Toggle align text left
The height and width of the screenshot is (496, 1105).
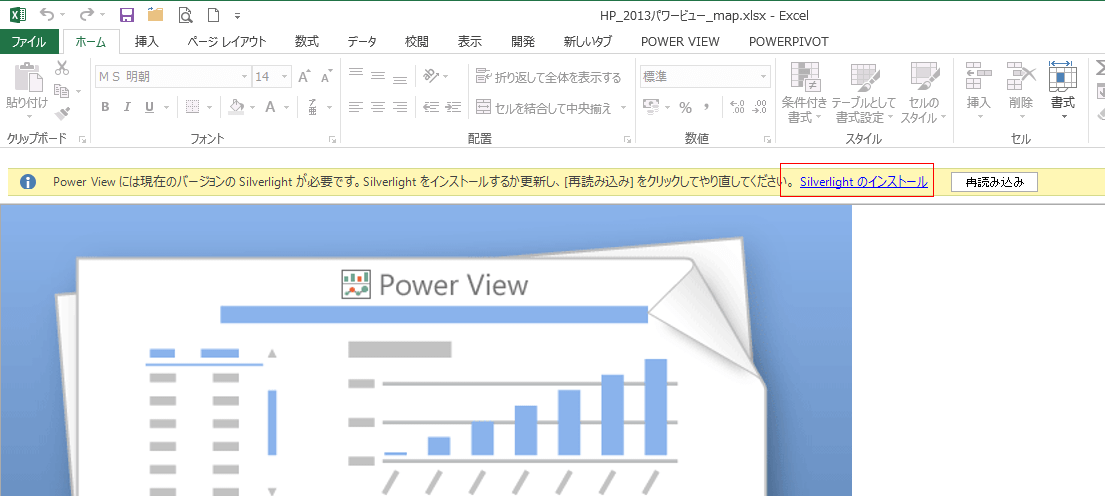[x=356, y=107]
